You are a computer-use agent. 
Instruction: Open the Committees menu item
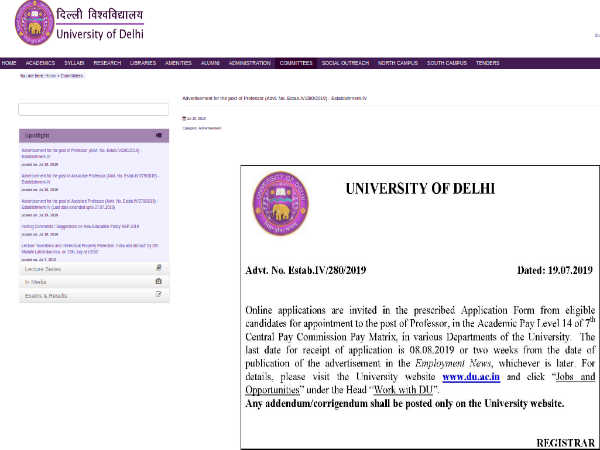click(296, 63)
